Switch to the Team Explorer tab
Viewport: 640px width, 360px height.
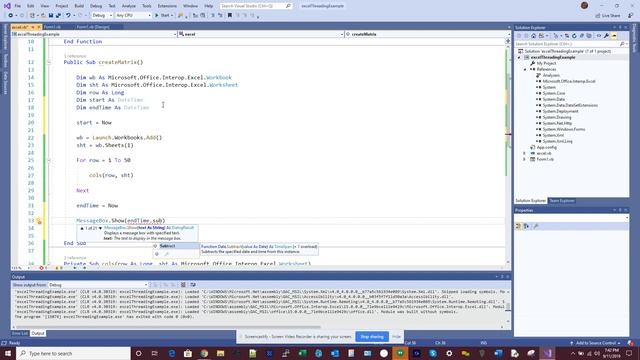562,201
